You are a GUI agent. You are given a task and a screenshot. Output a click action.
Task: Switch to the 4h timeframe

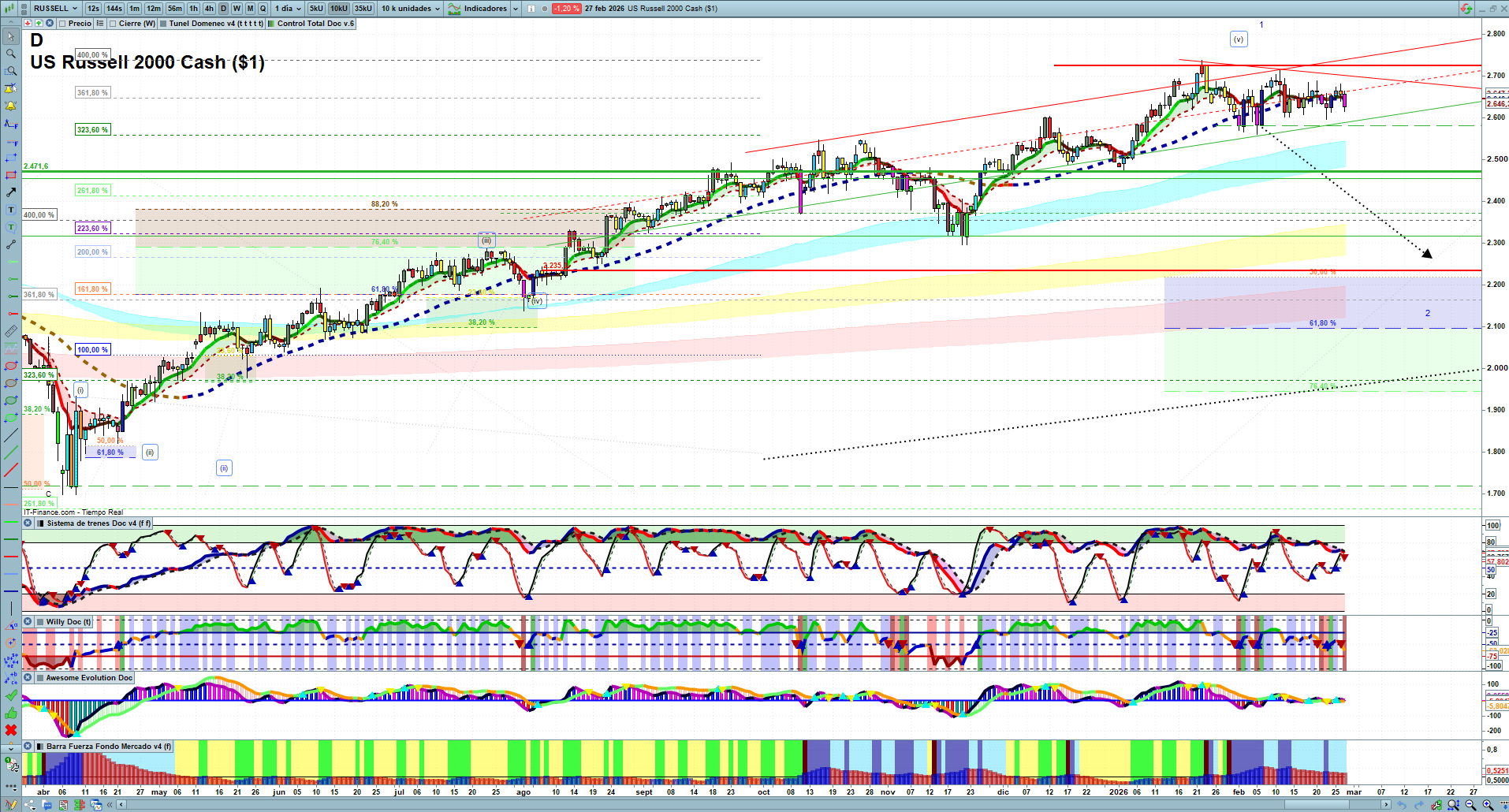(x=209, y=9)
